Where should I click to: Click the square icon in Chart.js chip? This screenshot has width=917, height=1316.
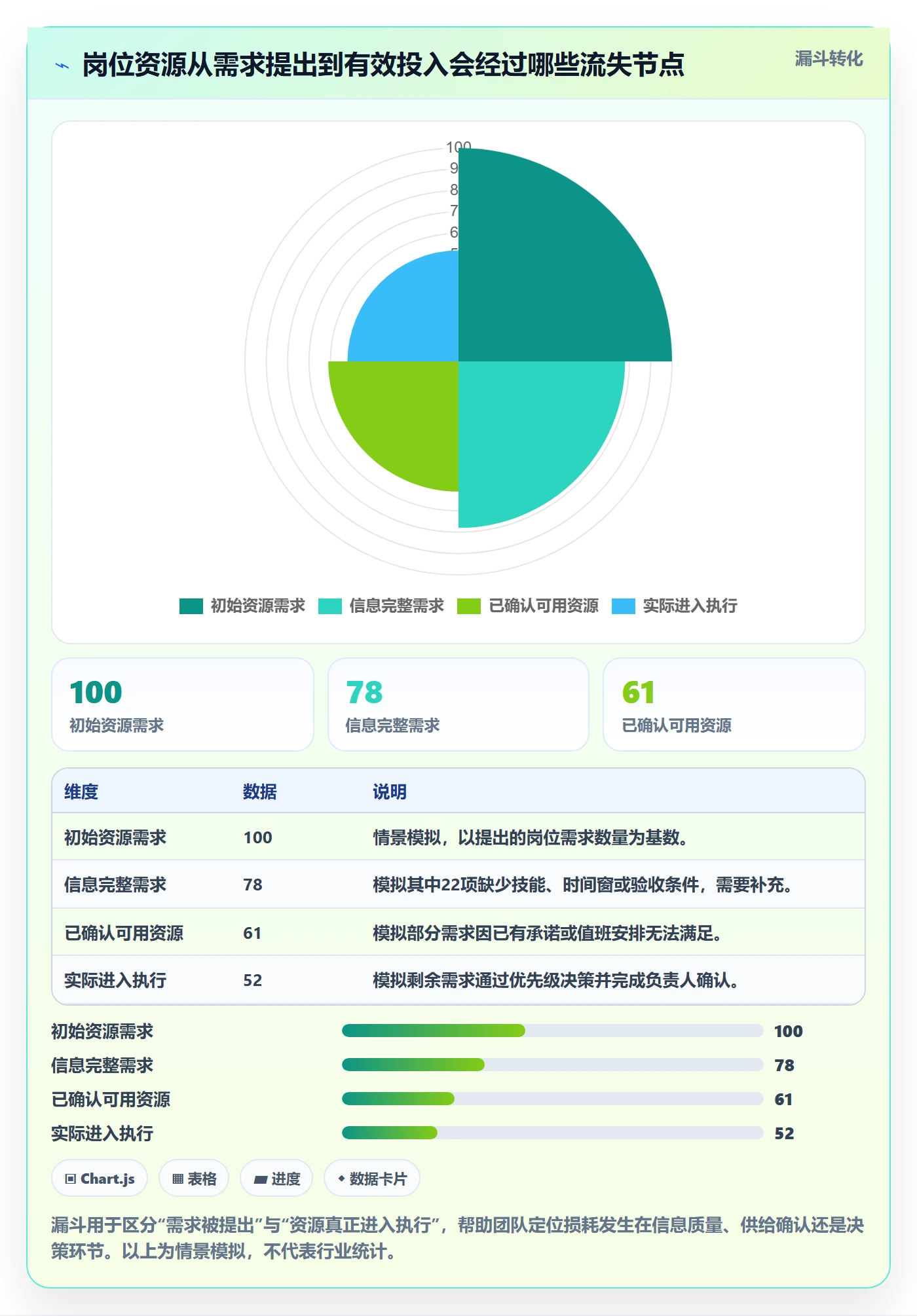coord(71,1179)
